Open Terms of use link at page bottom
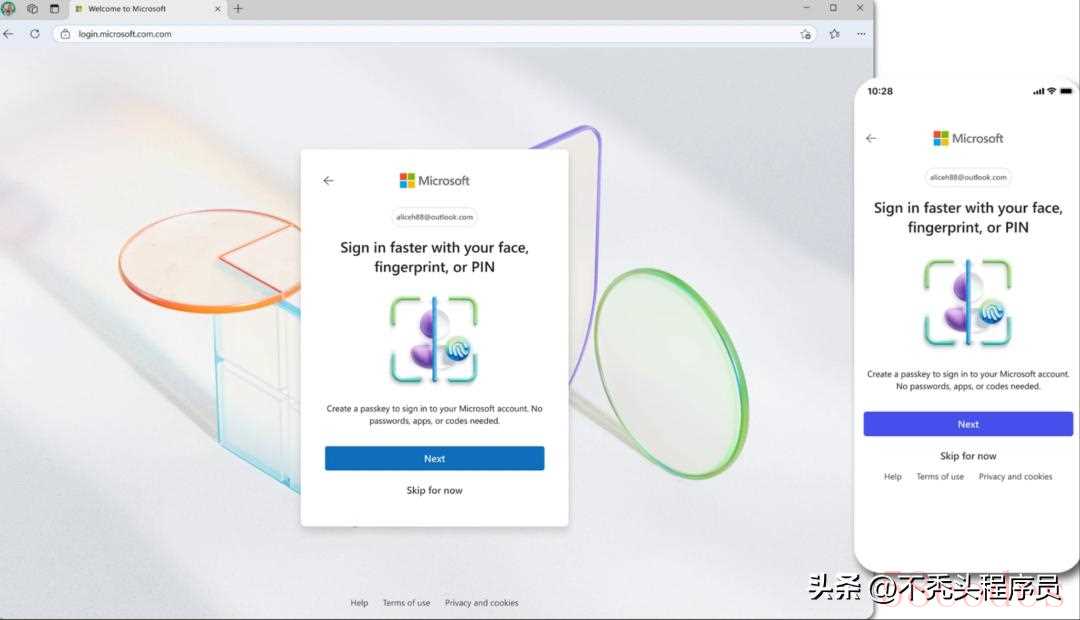 (406, 603)
